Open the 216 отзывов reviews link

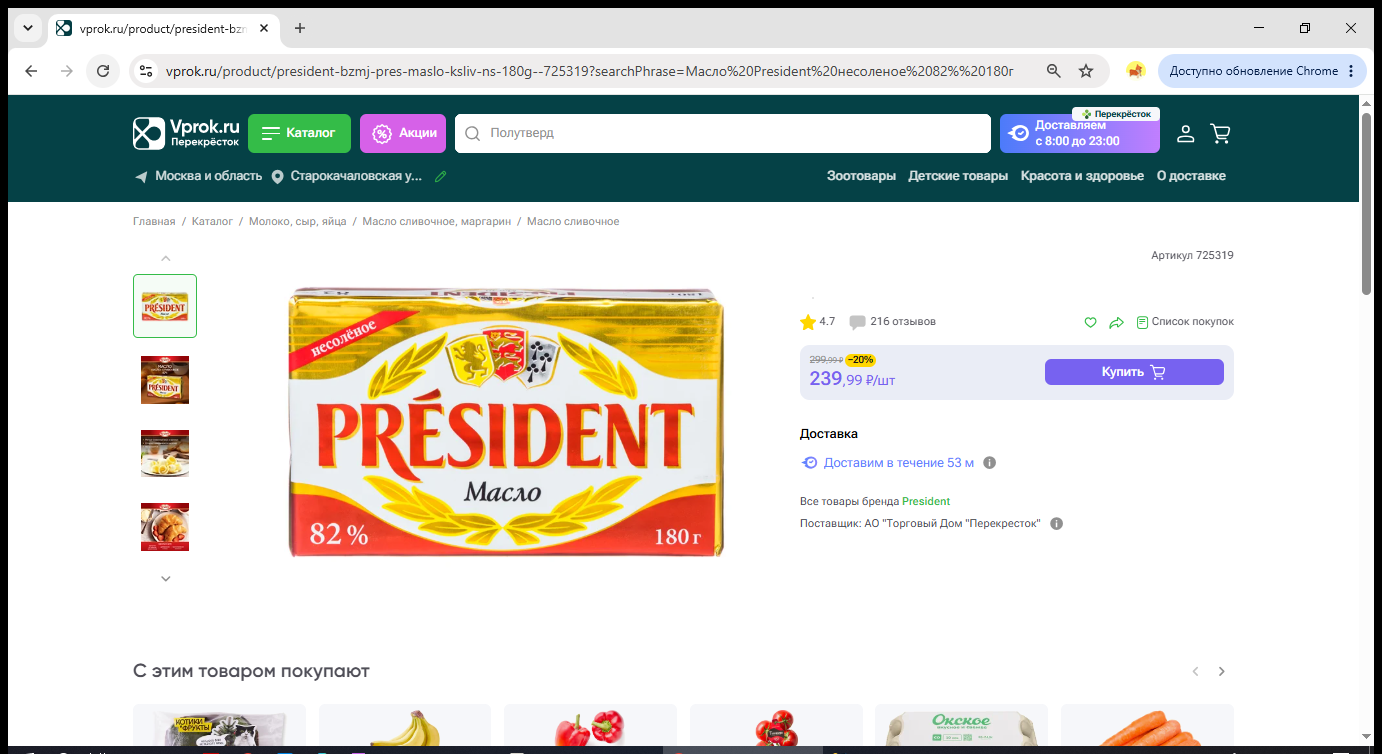pos(903,322)
